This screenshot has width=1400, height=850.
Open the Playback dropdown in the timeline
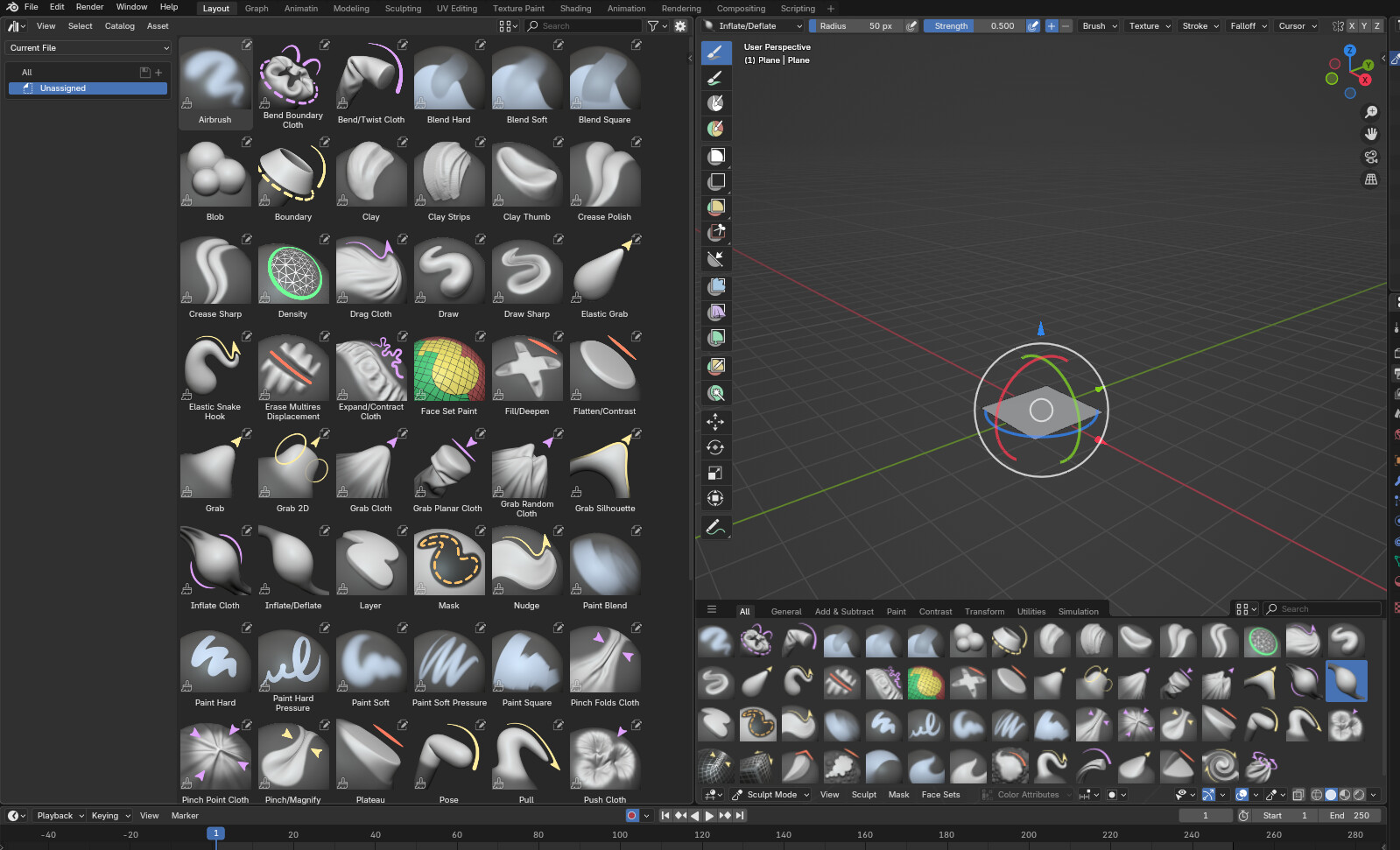click(x=60, y=816)
